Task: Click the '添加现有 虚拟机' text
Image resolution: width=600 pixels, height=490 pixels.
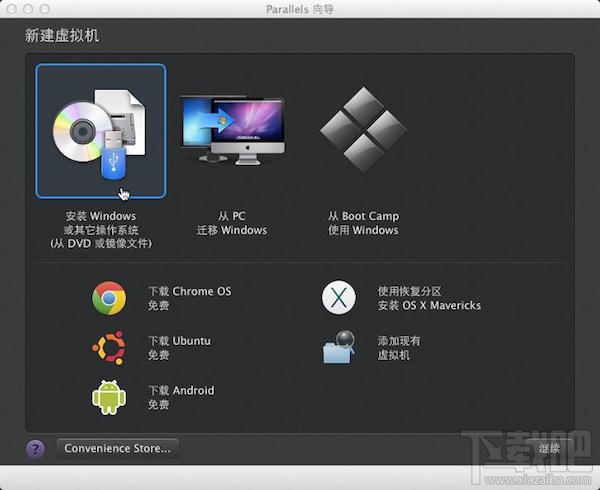Action: (x=399, y=348)
